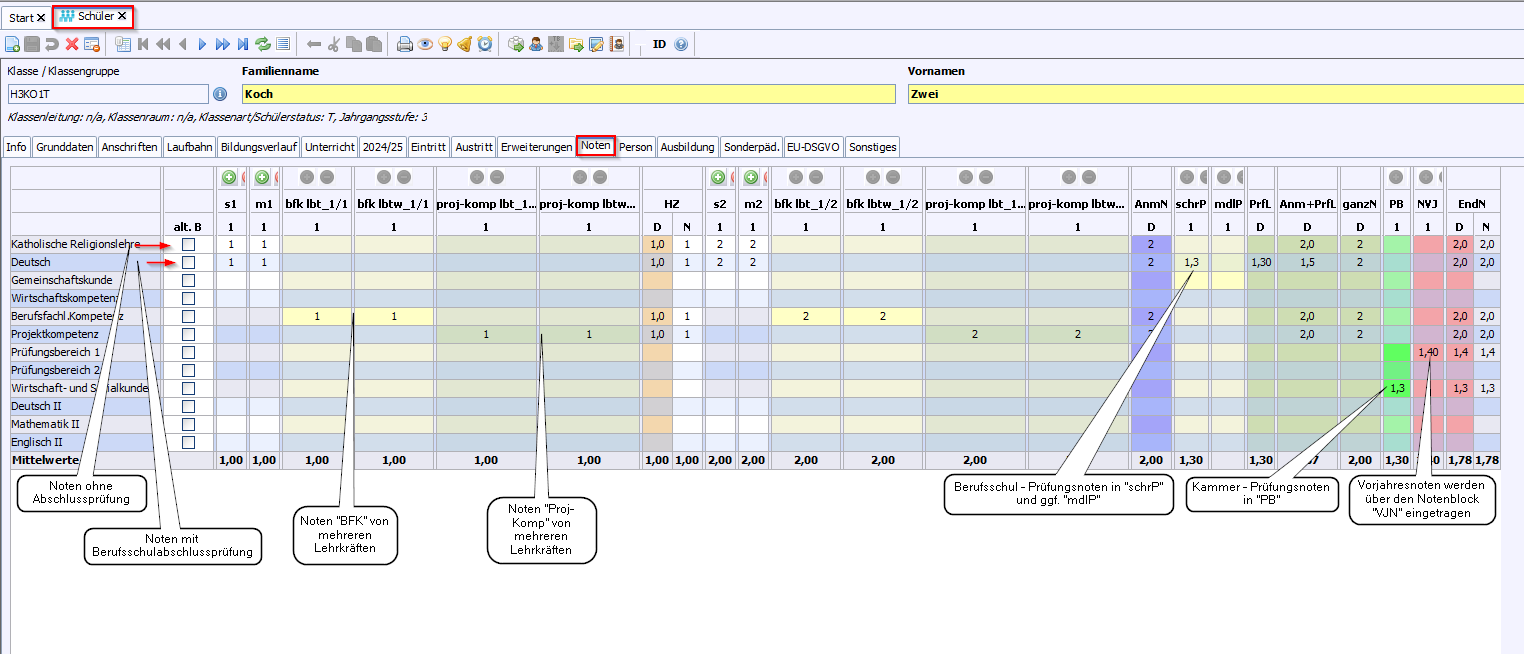Screen dimensions: 1524x654
Task: Open the Sonderpäd. tab
Action: pyautogui.click(x=750, y=147)
